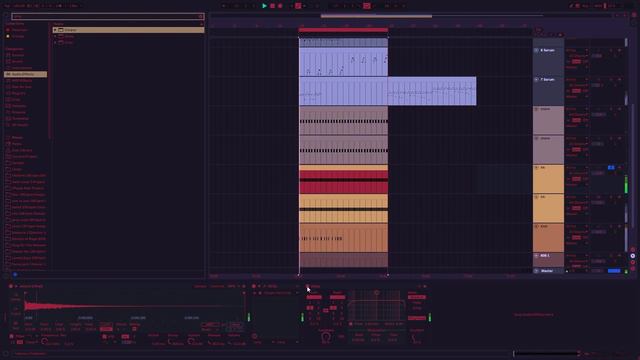
Task: Select the second clip on 7 Serum
Action: [432, 91]
